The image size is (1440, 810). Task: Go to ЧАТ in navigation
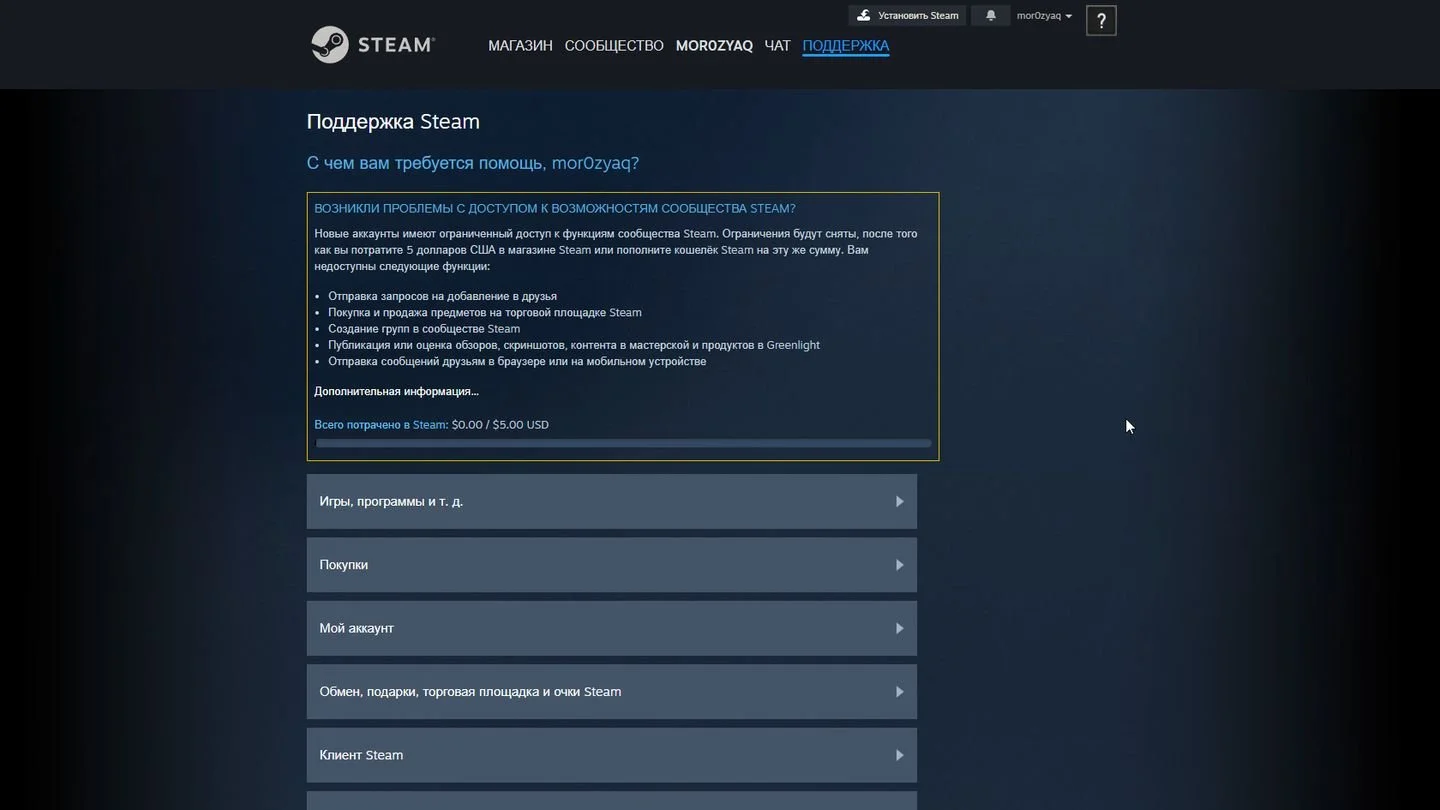pos(777,46)
